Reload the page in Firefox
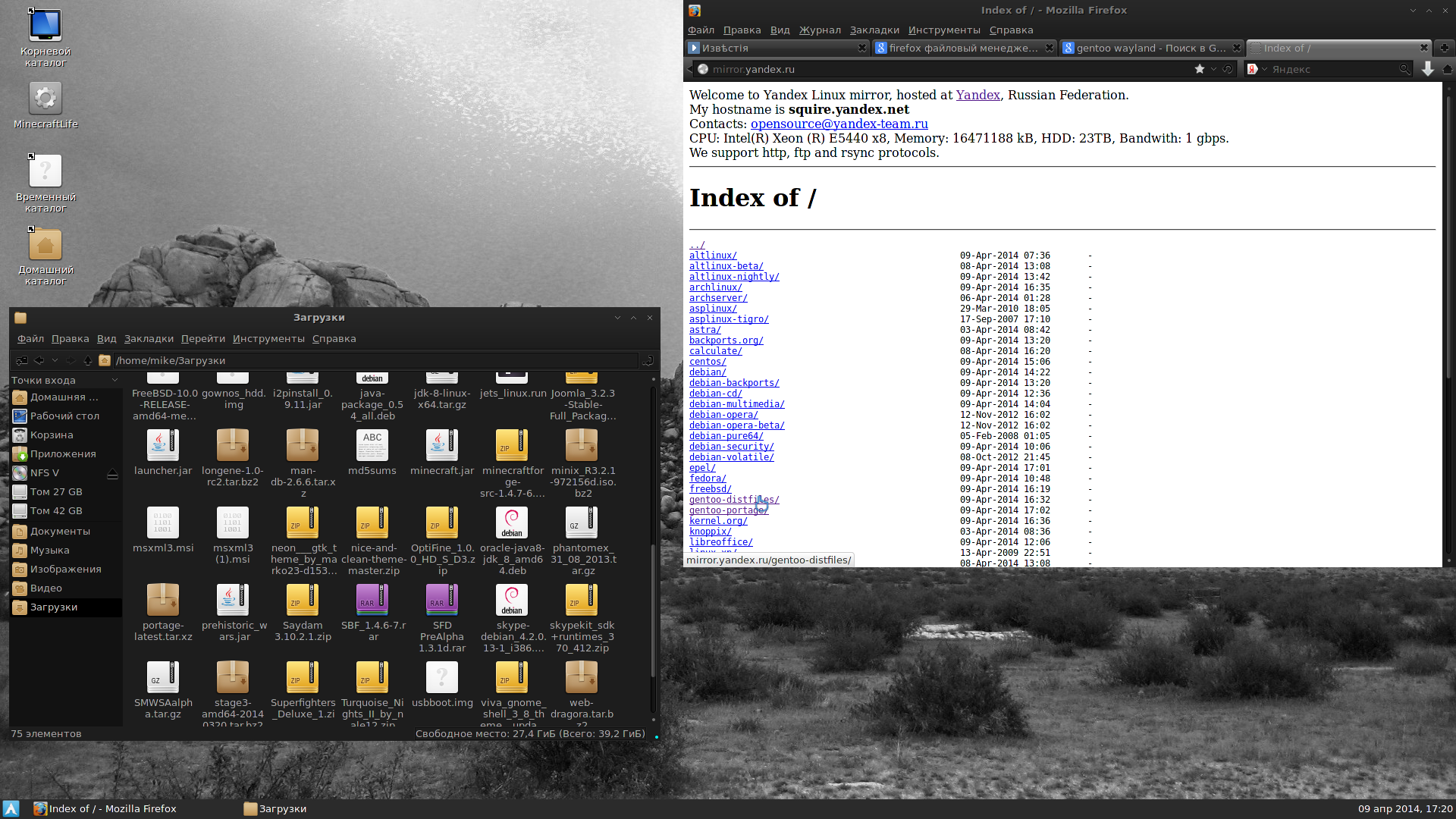Image resolution: width=1456 pixels, height=819 pixels. (x=1228, y=69)
